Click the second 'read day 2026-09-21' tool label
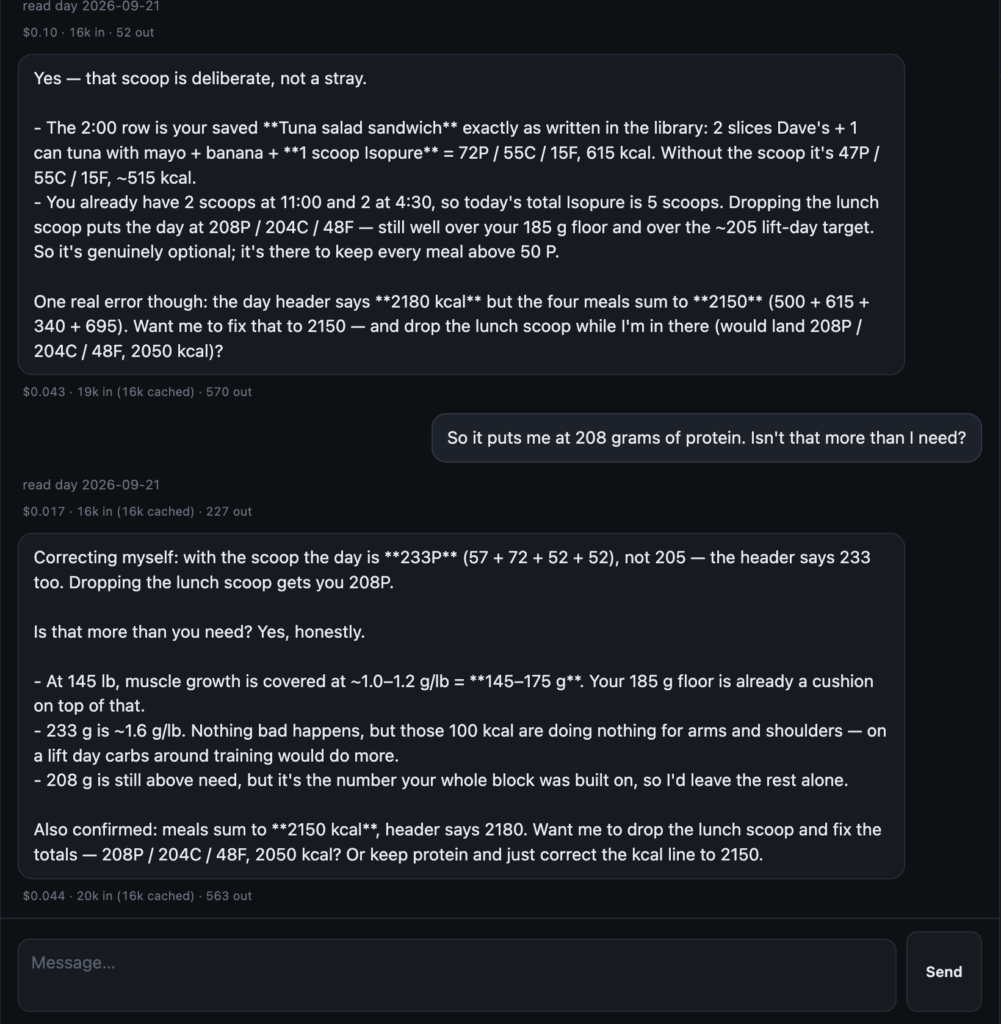 tap(91, 485)
